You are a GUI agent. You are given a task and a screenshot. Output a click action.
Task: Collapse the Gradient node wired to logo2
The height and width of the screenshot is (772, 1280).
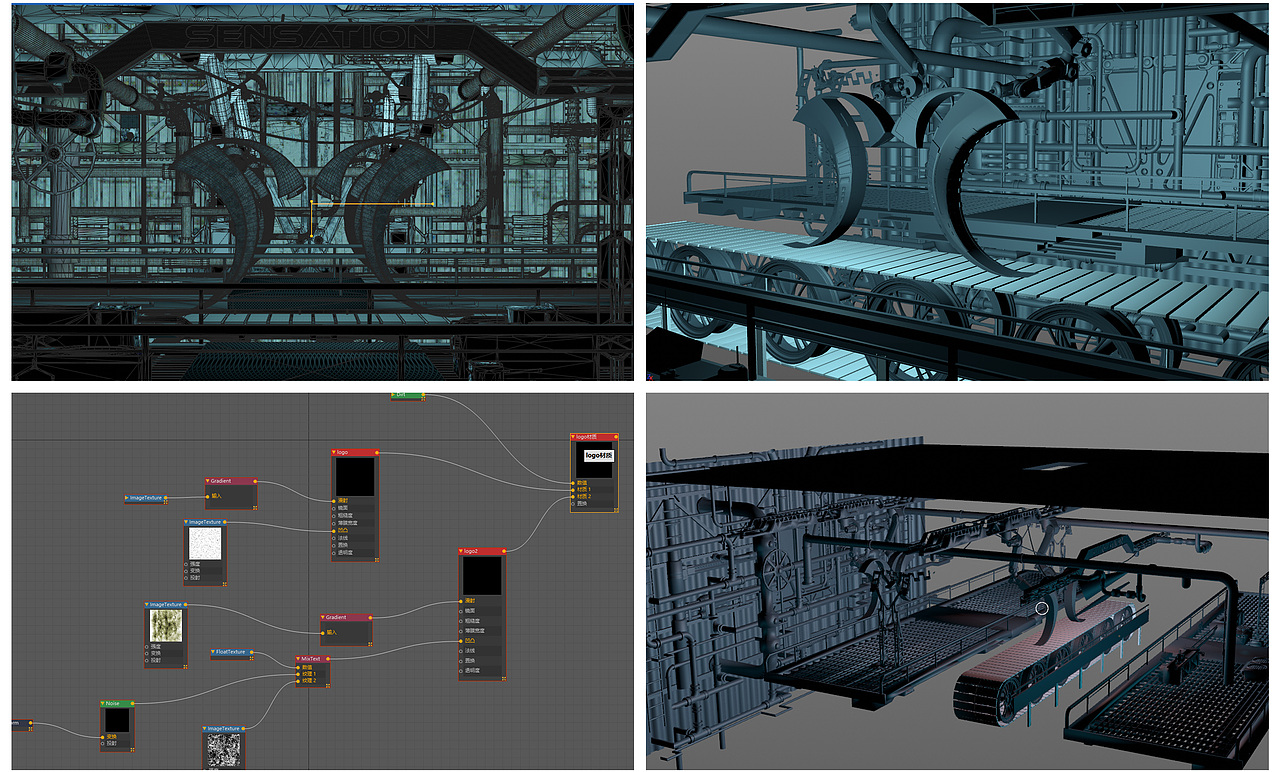pyautogui.click(x=323, y=617)
